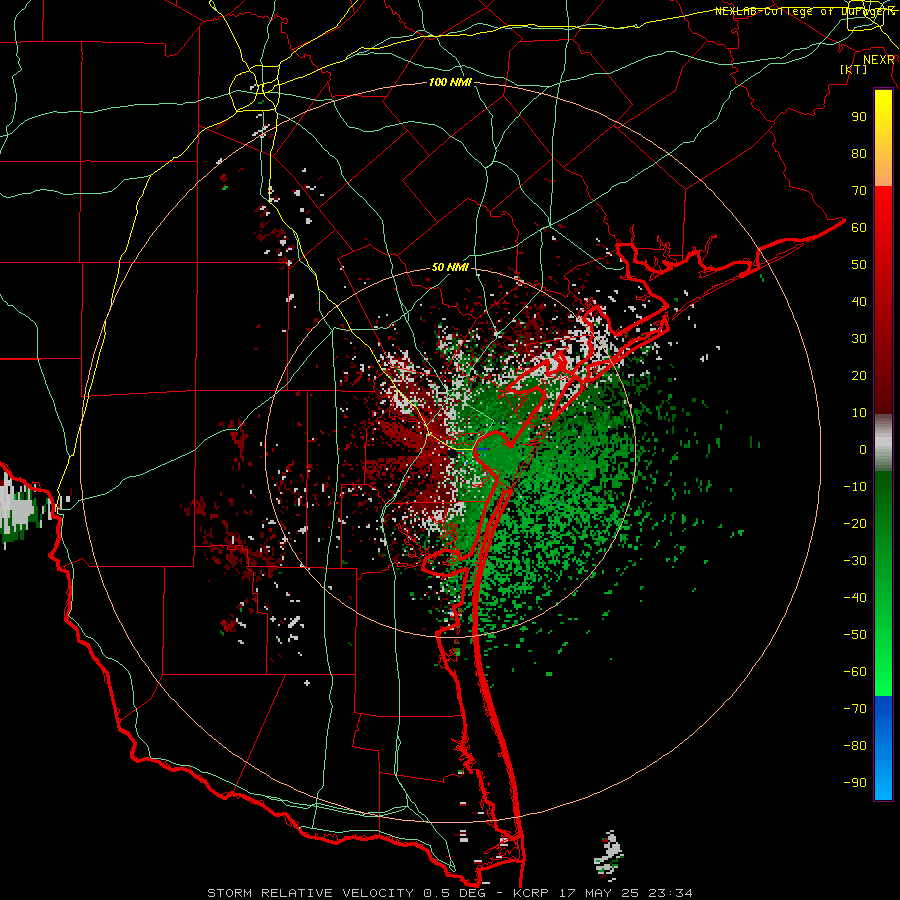Click the "50 NMI" range ring label
Viewport: 900px width, 900px height.
[450, 267]
